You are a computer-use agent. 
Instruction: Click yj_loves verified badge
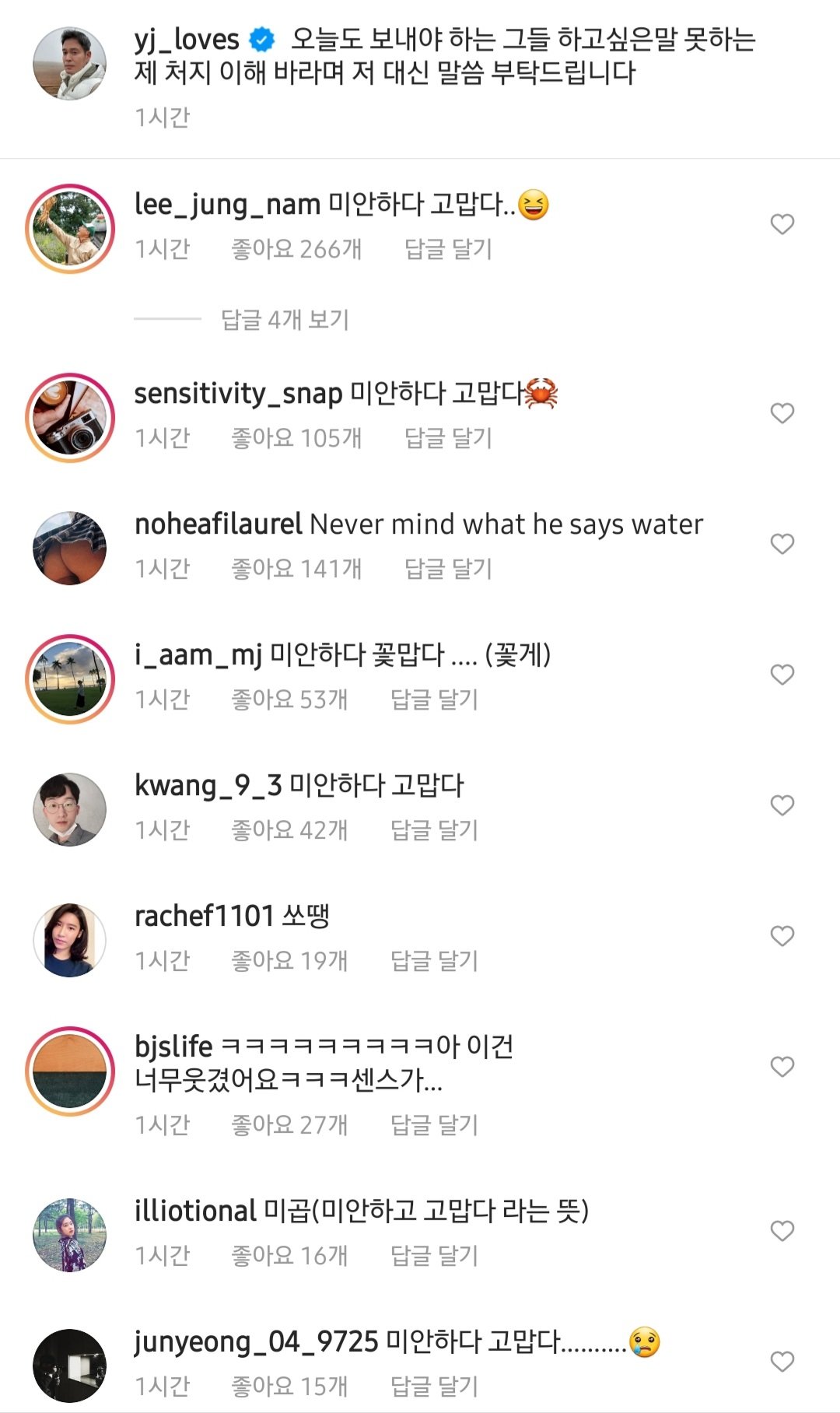(262, 39)
